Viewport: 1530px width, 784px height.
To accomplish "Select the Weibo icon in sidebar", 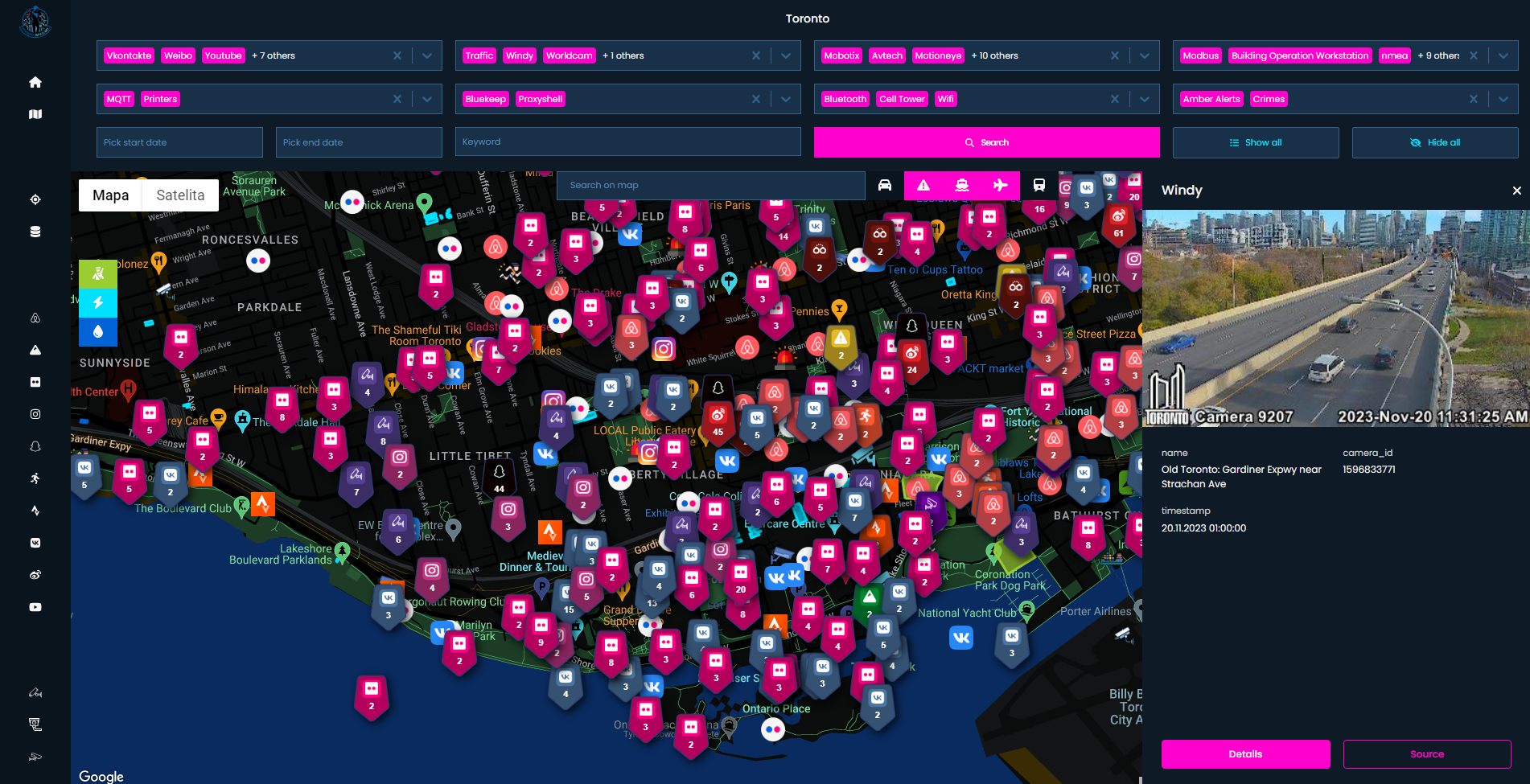I will pos(35,575).
